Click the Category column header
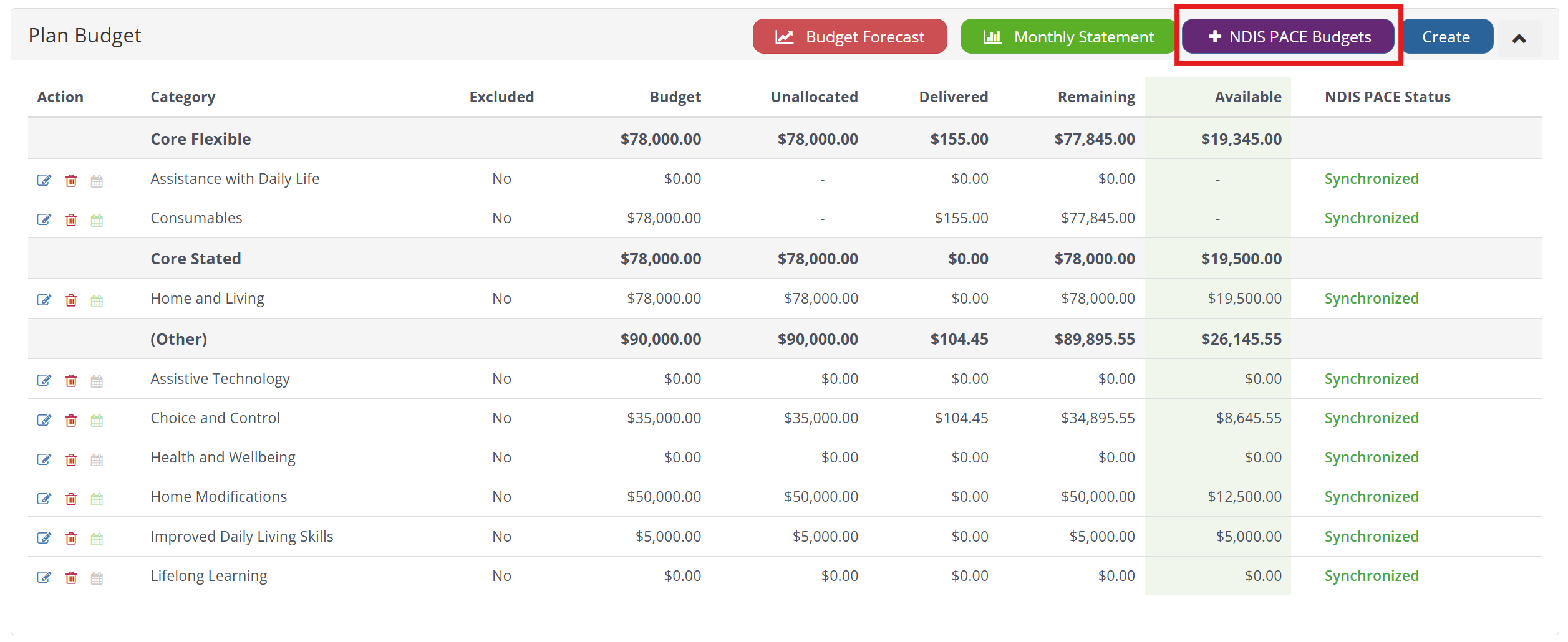Image resolution: width=1568 pixels, height=642 pixels. pos(183,97)
